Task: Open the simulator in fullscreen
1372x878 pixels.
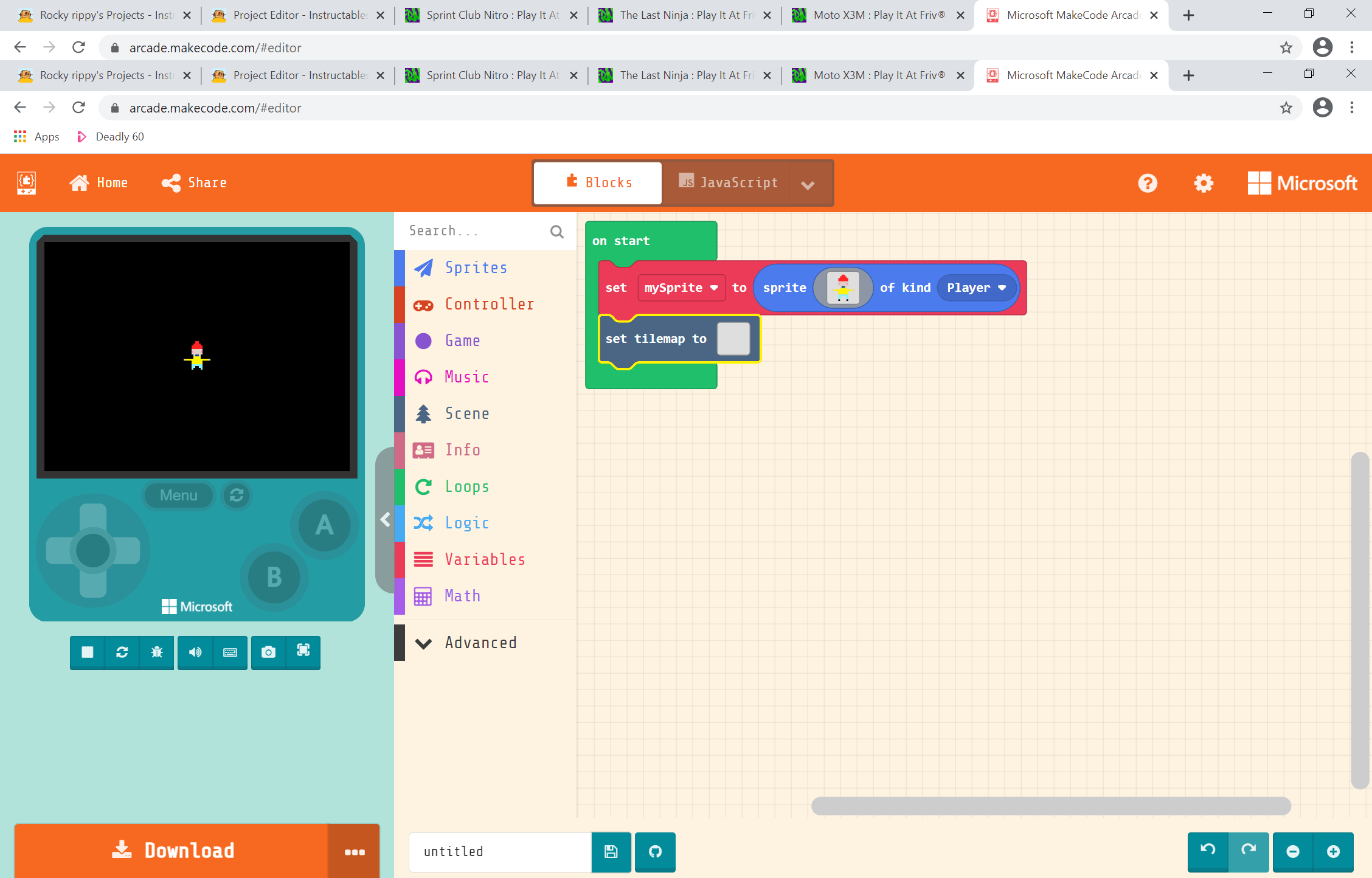Action: (303, 652)
